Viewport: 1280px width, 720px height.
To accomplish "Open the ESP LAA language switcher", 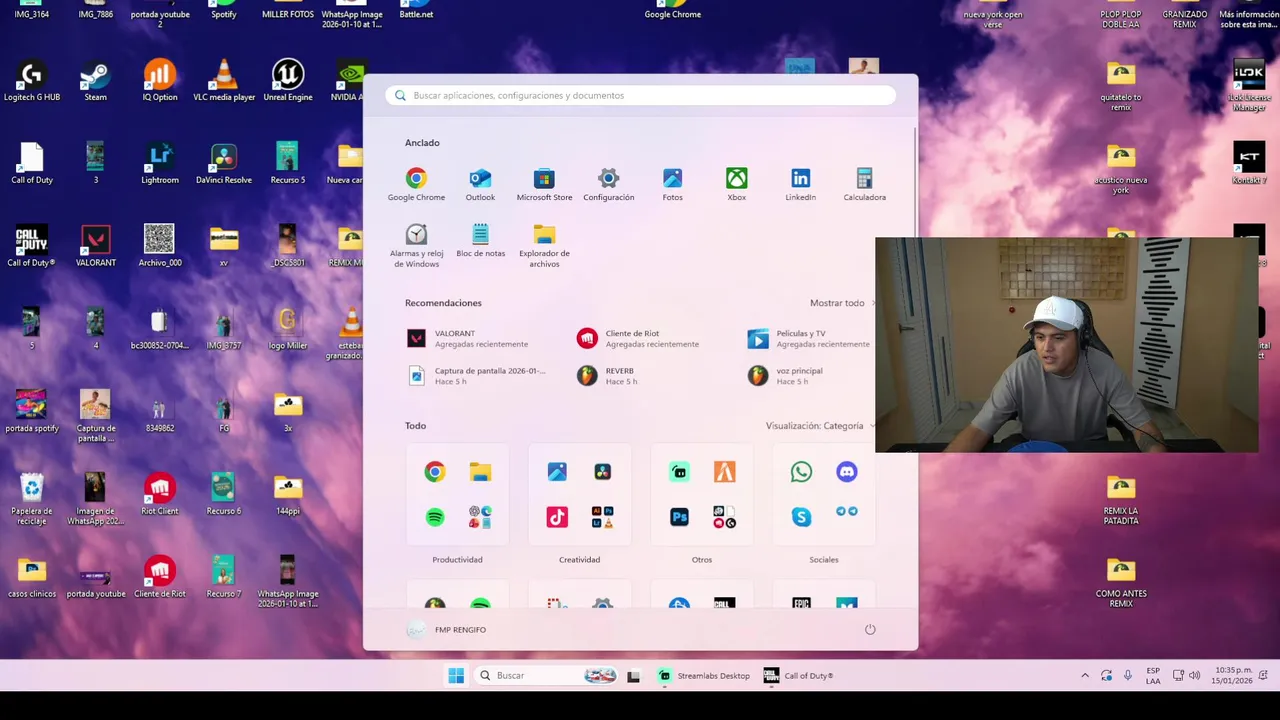I will [1153, 676].
